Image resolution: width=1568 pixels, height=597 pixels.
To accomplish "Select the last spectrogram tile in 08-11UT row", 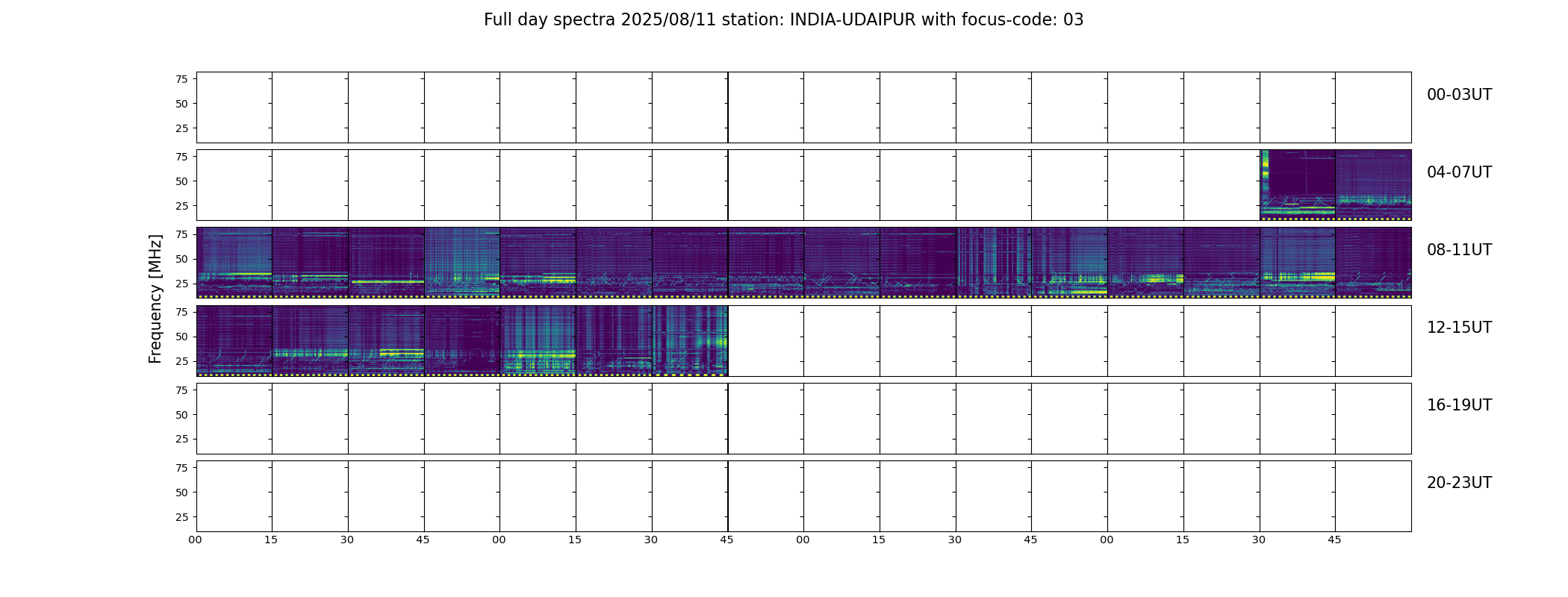I will tap(1373, 263).
